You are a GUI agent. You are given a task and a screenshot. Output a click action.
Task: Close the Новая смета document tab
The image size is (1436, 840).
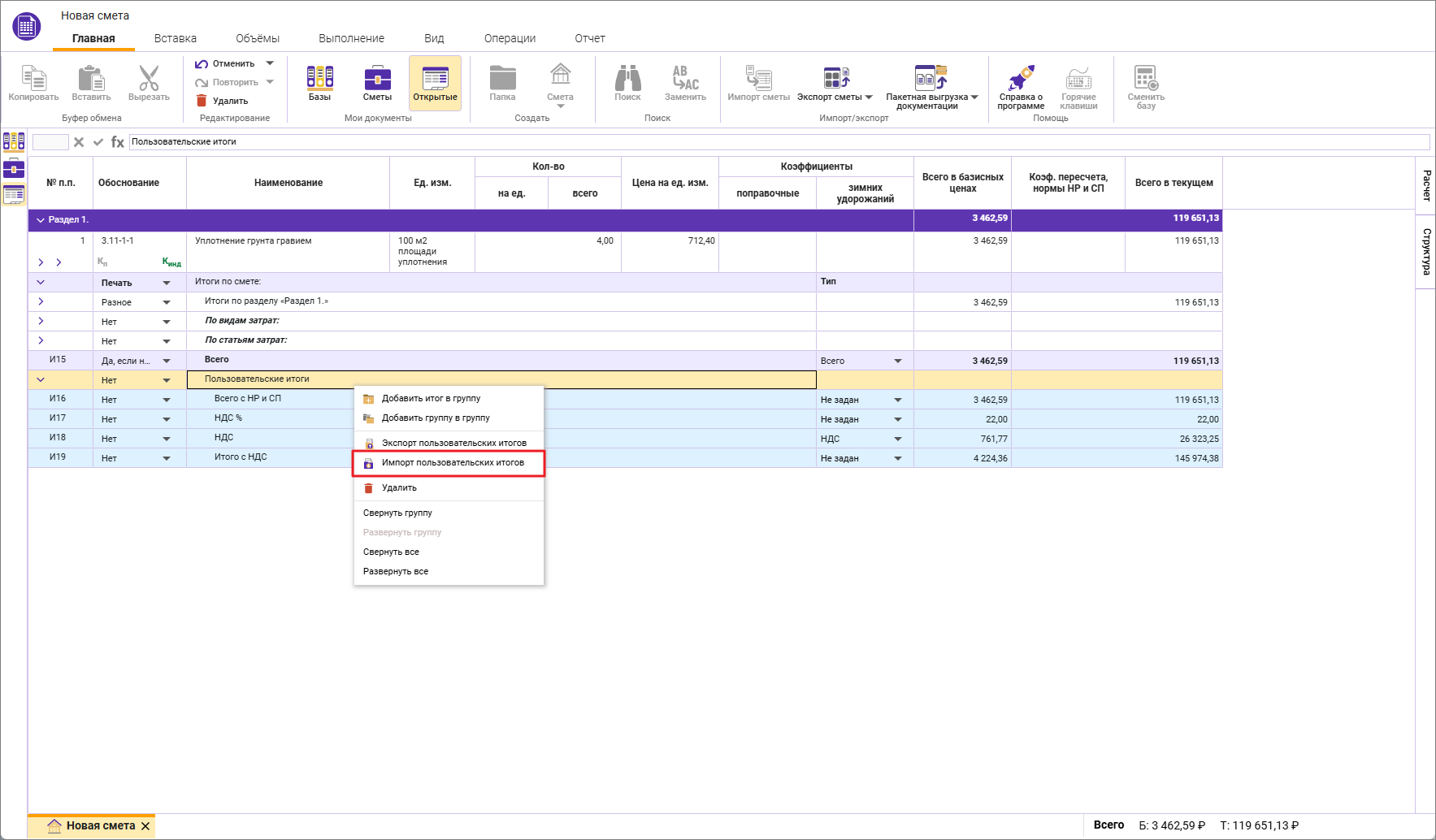point(145,826)
